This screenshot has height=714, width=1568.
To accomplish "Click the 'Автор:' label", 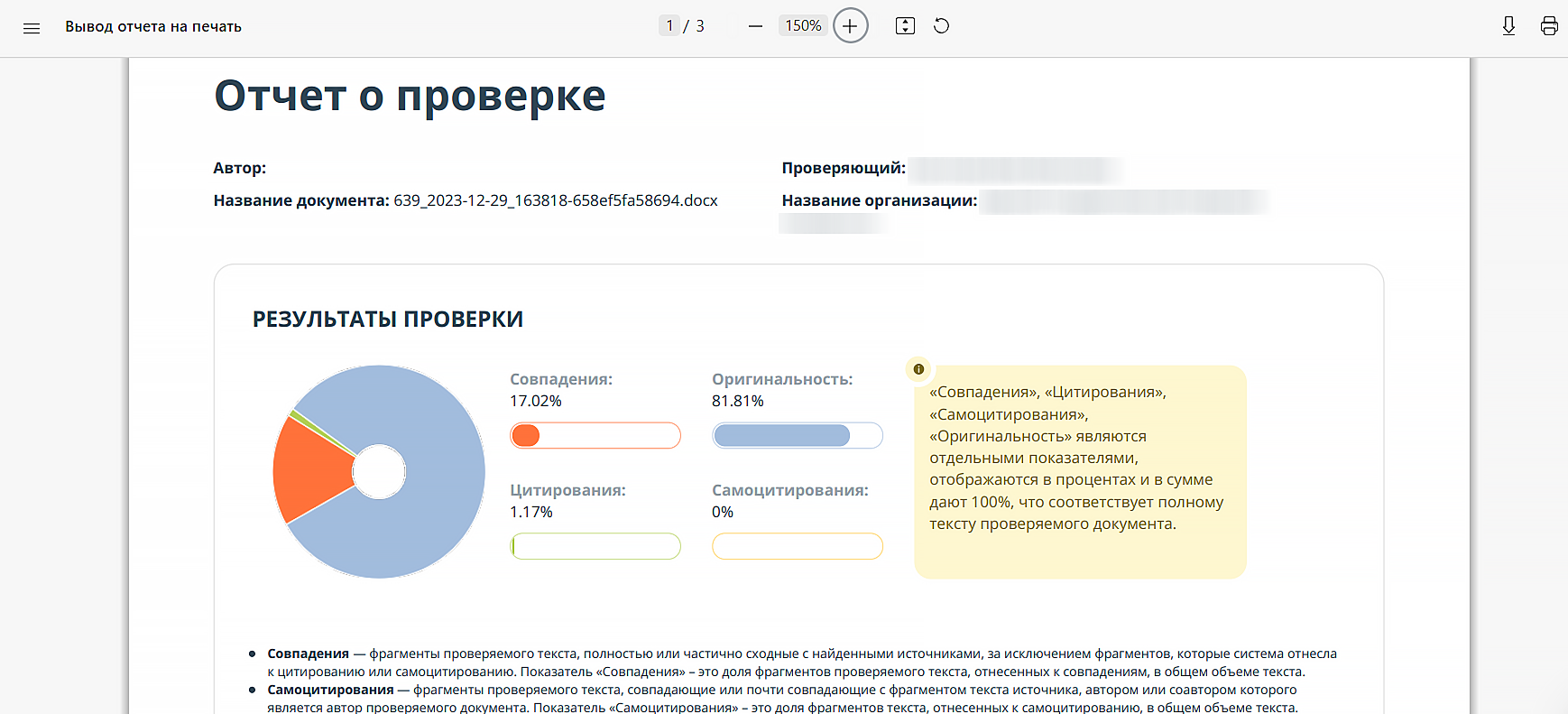I will [x=240, y=168].
